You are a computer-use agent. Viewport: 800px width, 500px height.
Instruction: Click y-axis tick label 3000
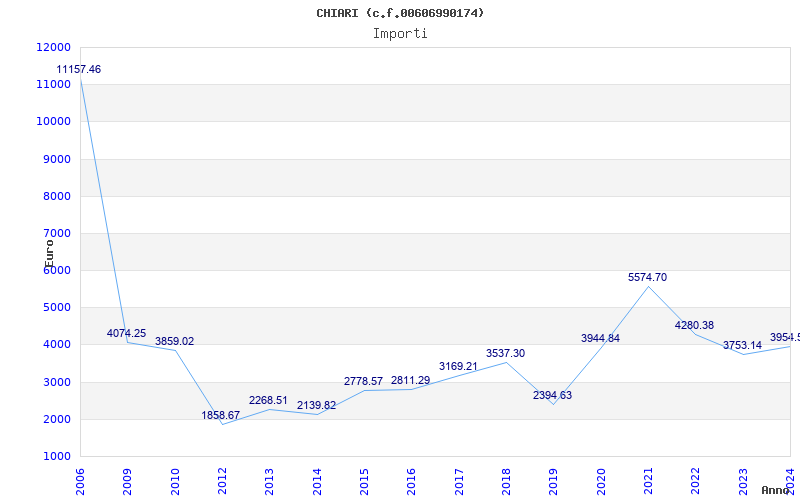pyautogui.click(x=56, y=382)
